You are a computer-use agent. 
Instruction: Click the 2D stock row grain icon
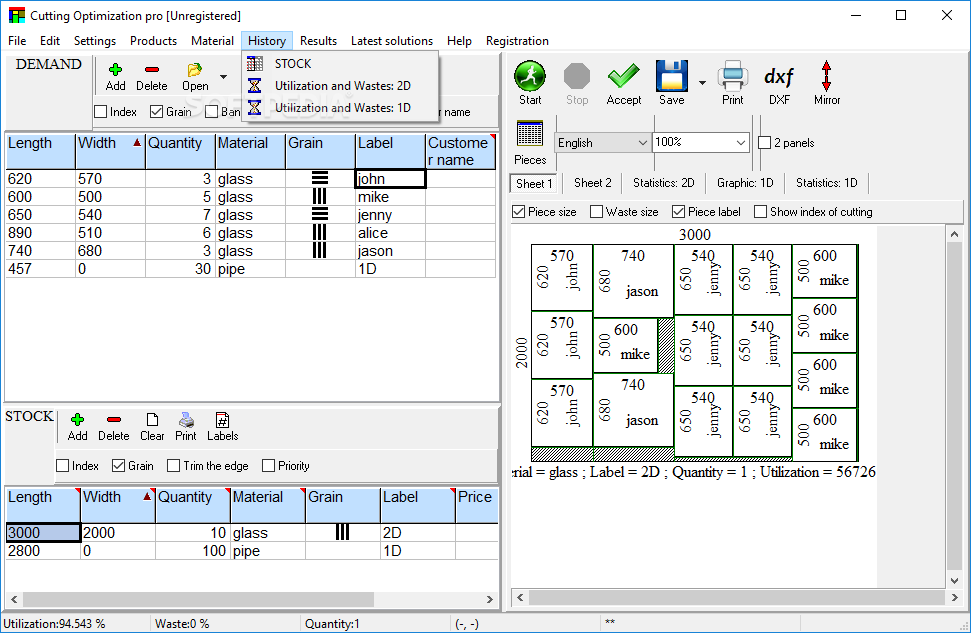(342, 532)
